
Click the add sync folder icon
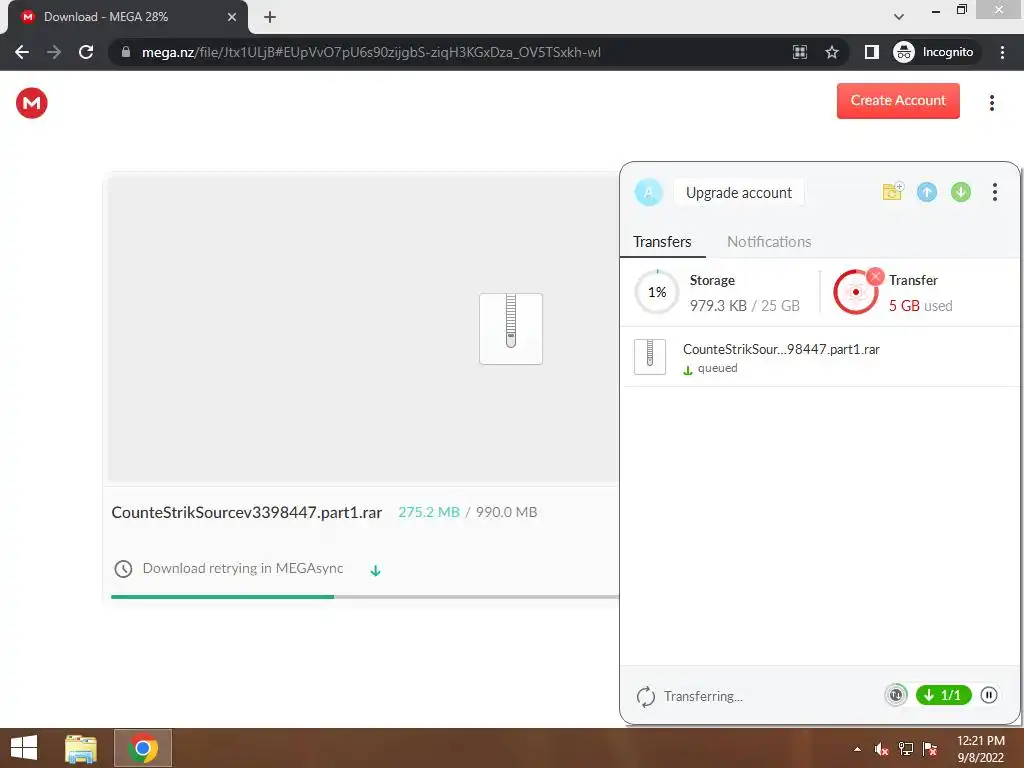(893, 191)
